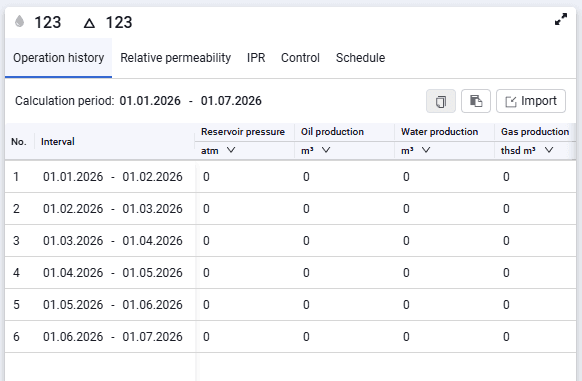Open the Operation history tab
Image resolution: width=582 pixels, height=381 pixels.
coord(58,58)
